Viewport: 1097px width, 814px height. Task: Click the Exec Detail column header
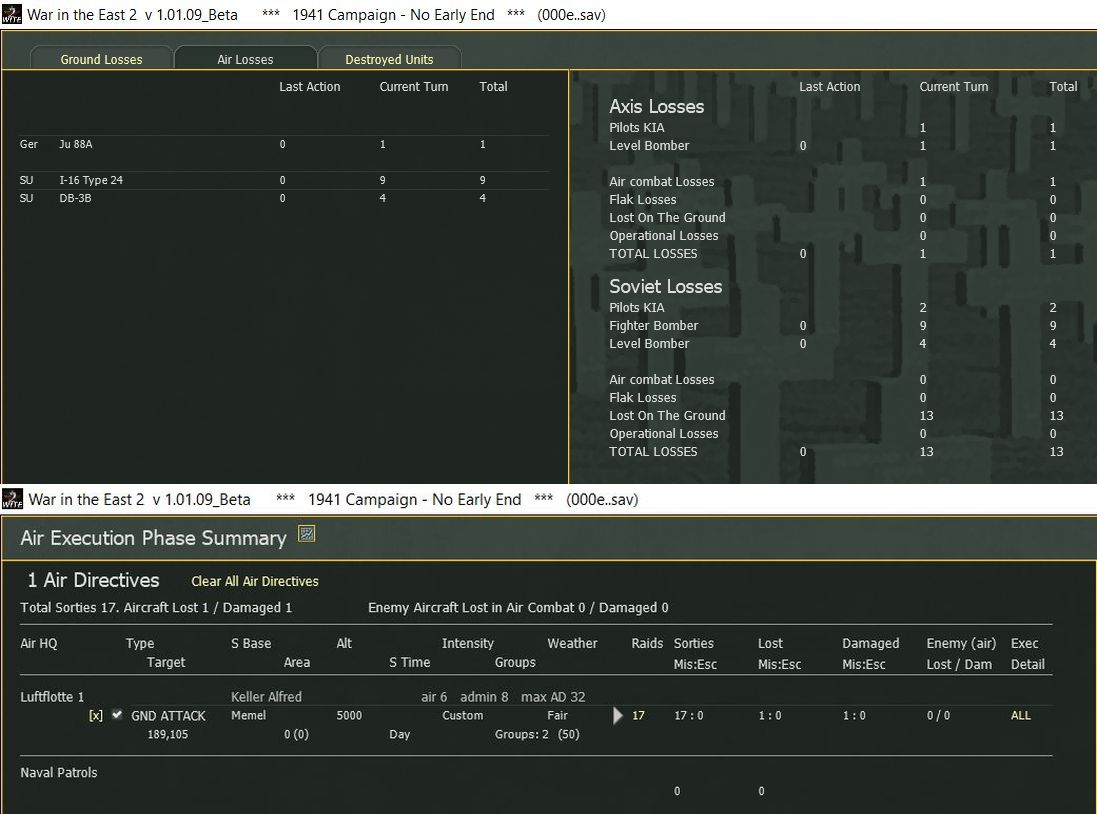(x=1027, y=653)
